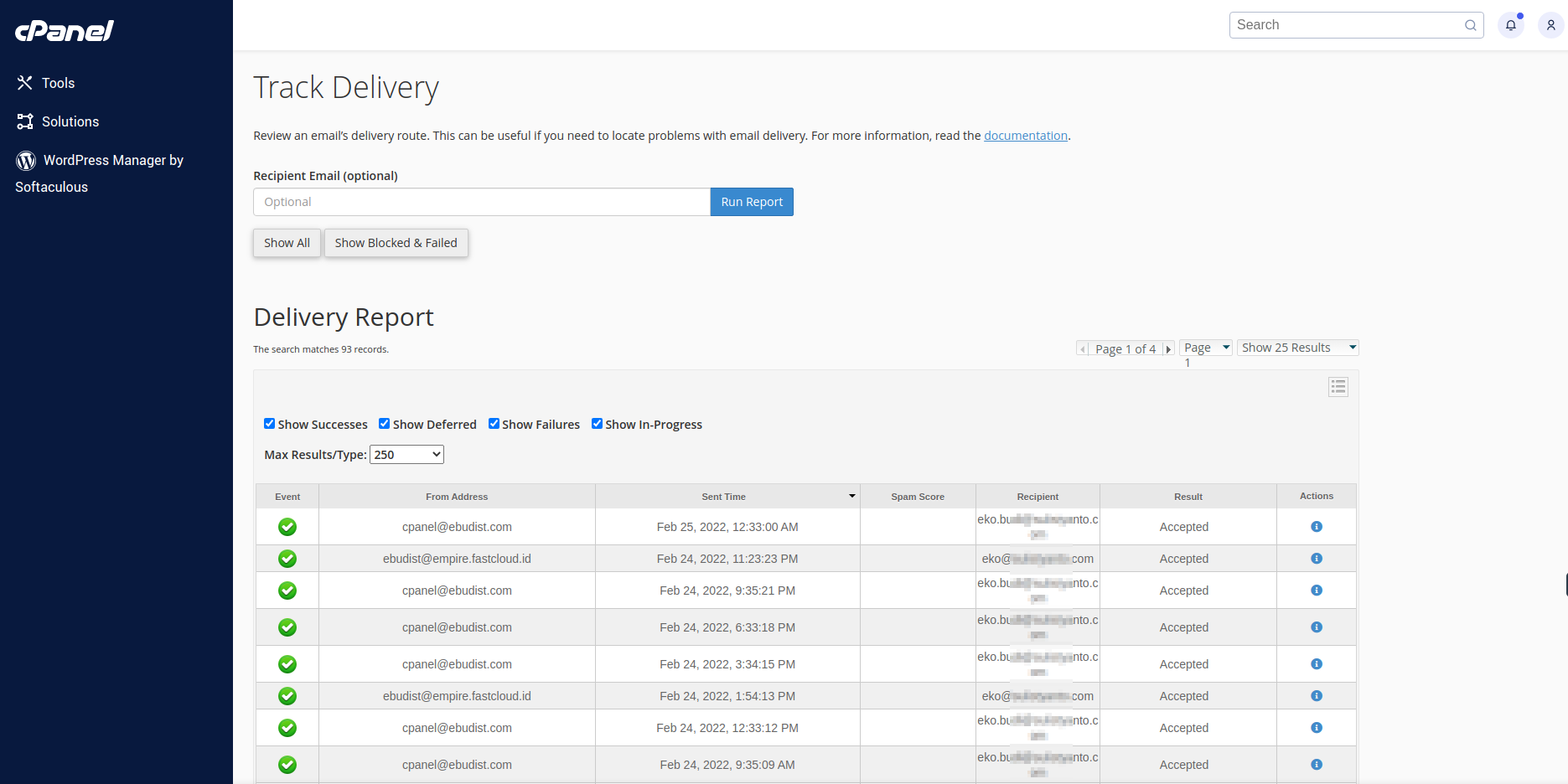The height and width of the screenshot is (784, 1568).
Task: Click success icon for 9:35:21 PM entry
Action: click(x=287, y=591)
